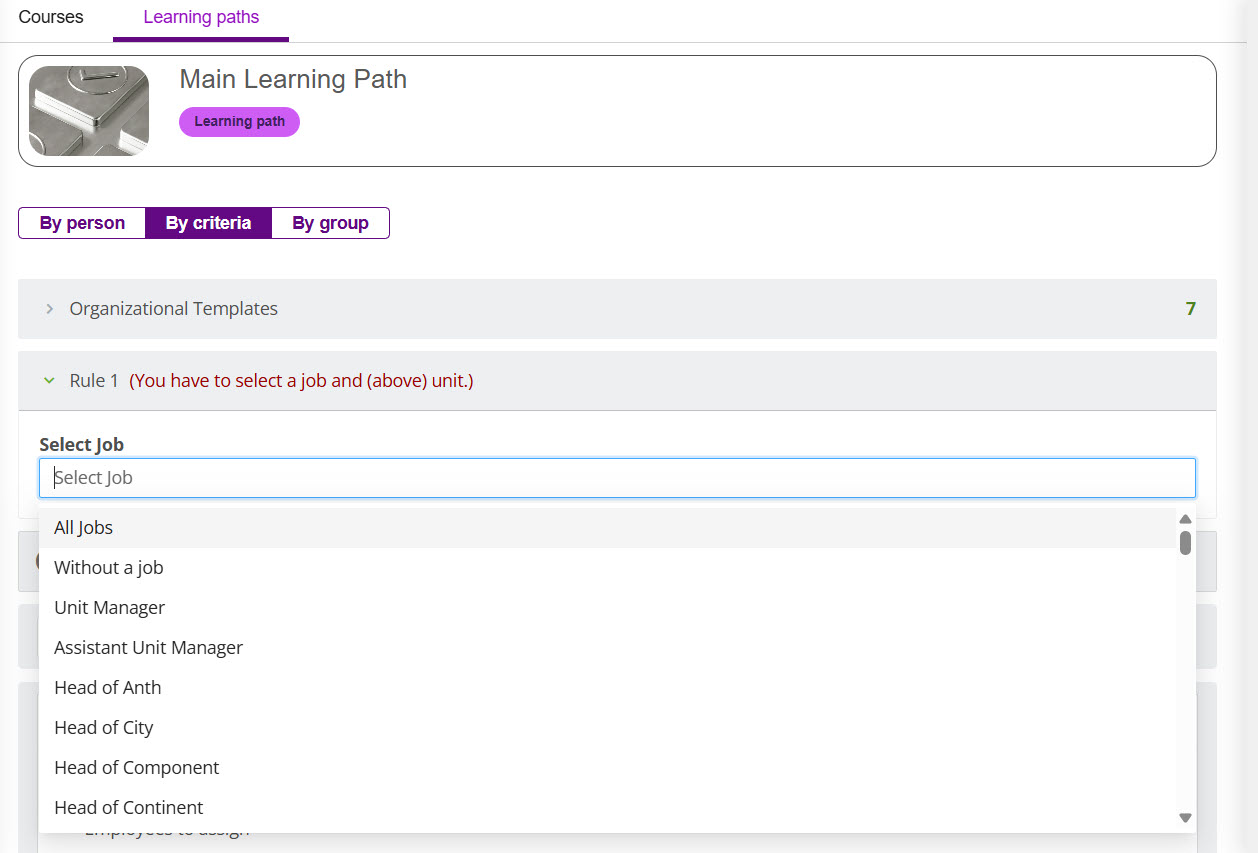
Task: Click the dropdown scrollbar down arrow
Action: point(1185,818)
